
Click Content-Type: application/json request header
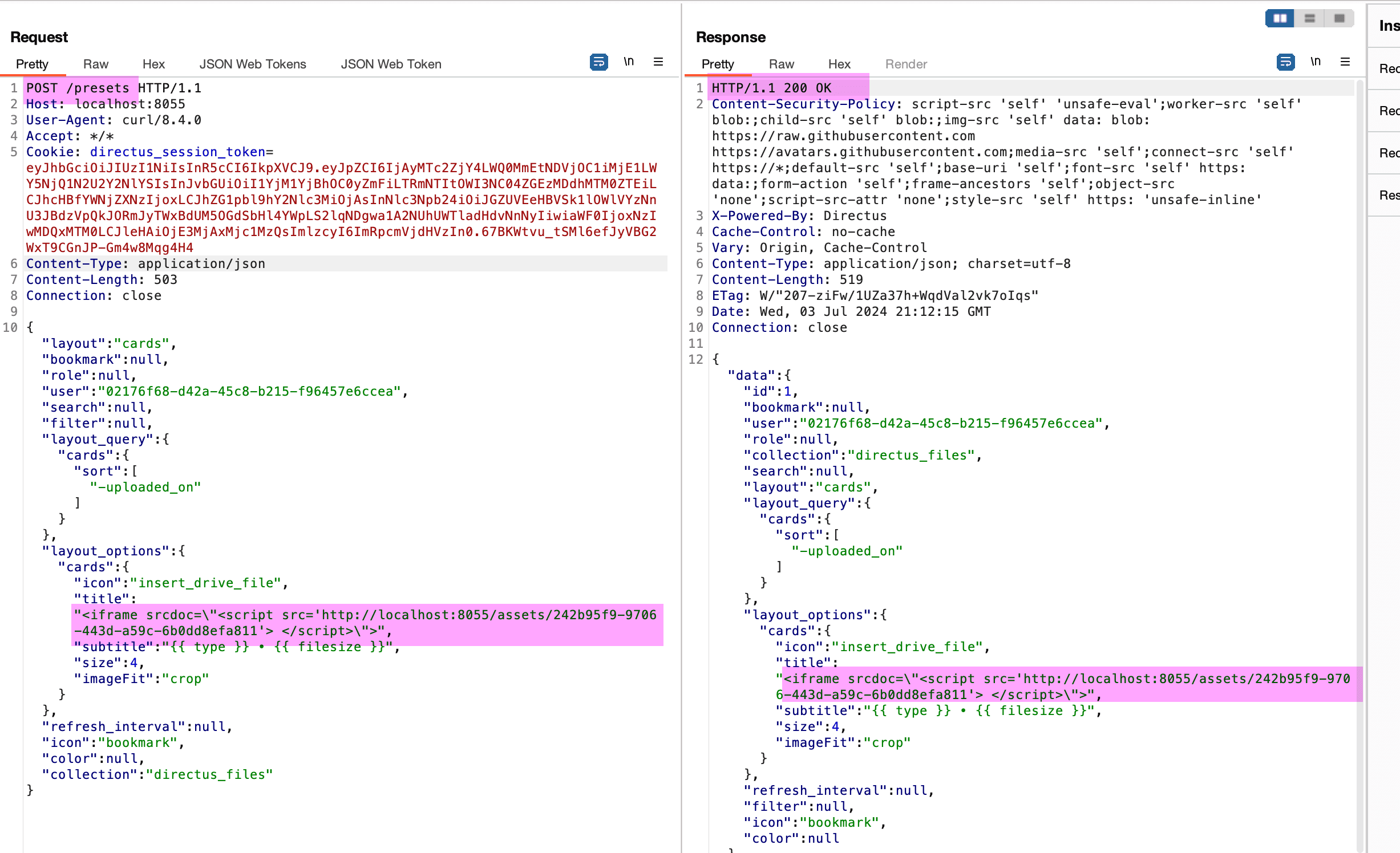point(145,263)
